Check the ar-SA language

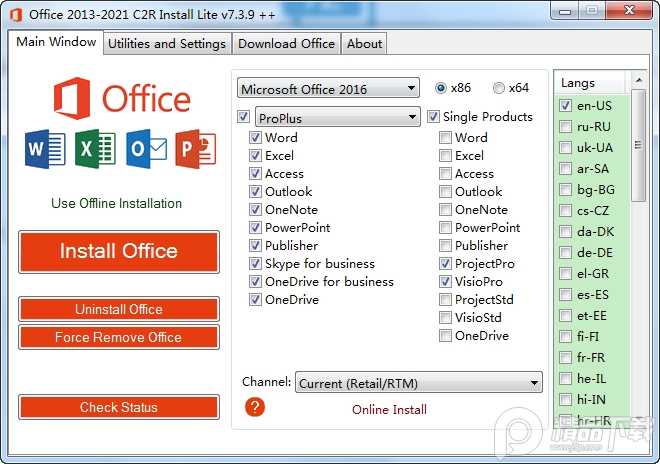(x=565, y=169)
